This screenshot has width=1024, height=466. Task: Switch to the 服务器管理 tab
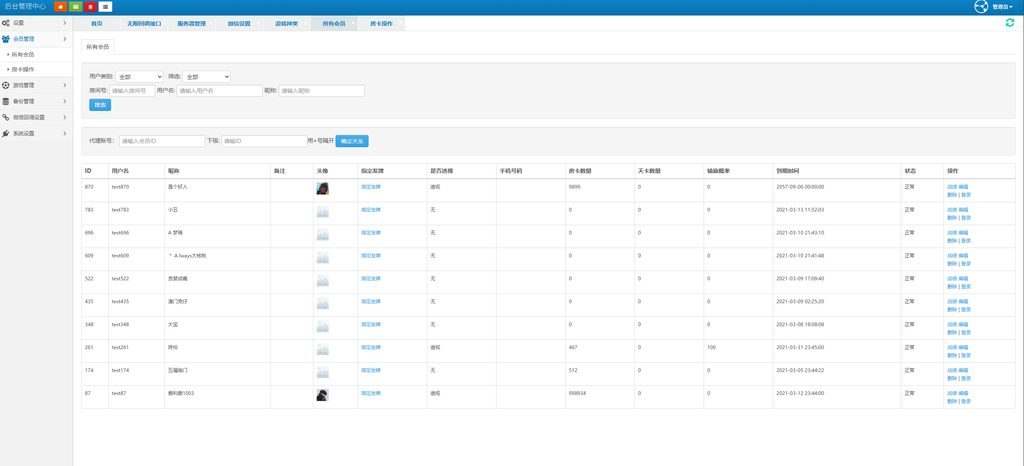(x=191, y=23)
